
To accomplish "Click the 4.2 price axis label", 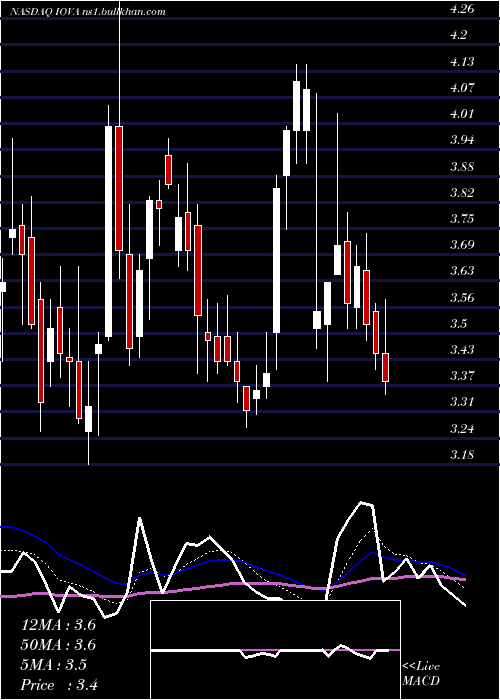I will click(x=459, y=35).
